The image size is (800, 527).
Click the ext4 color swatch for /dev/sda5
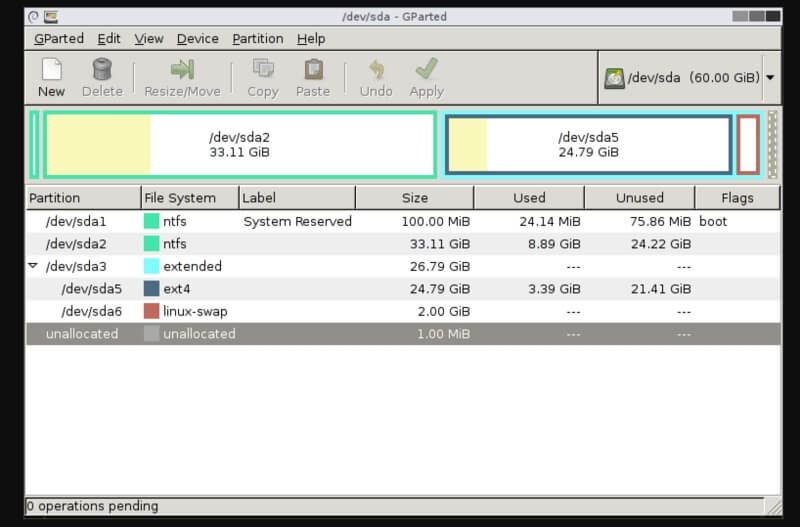[x=152, y=289]
